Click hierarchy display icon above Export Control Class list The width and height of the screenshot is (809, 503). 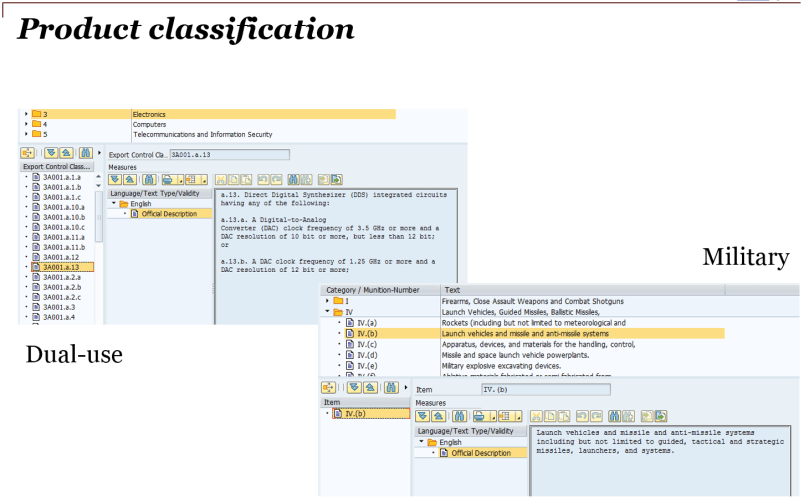pos(27,153)
